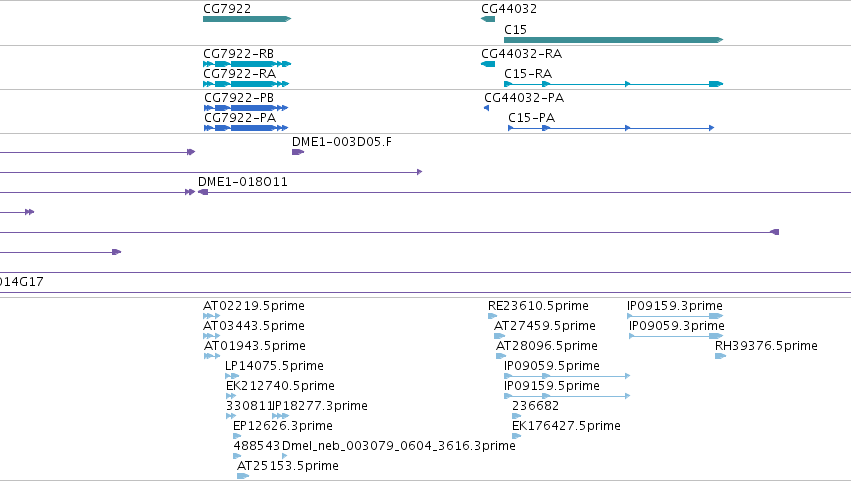Click the DME1-003D05.F label
The width and height of the screenshot is (851, 481).
click(342, 142)
